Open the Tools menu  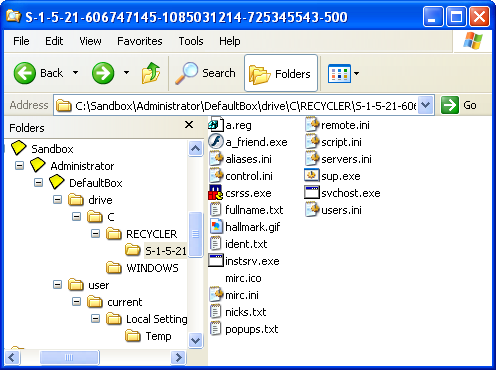point(191,41)
